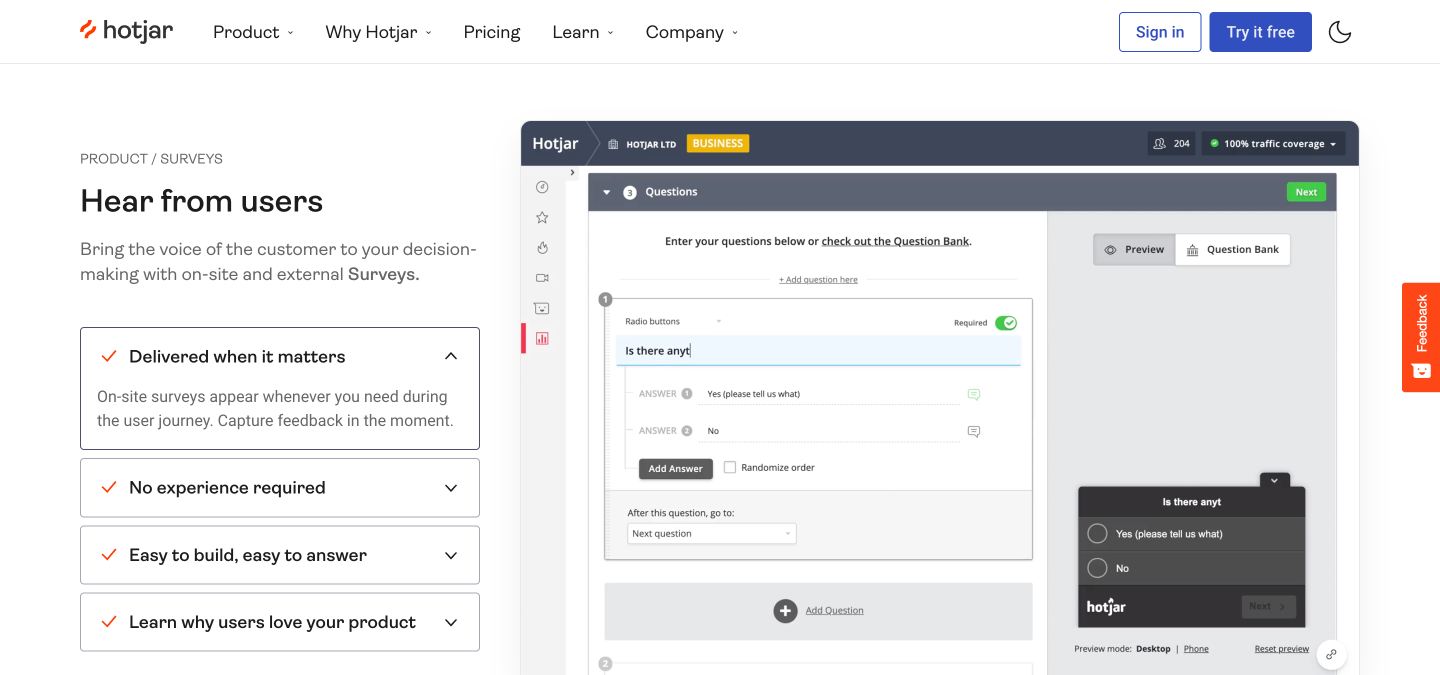The width and height of the screenshot is (1440, 675).
Task: Open the video recordings sidebar icon
Action: pos(542,277)
